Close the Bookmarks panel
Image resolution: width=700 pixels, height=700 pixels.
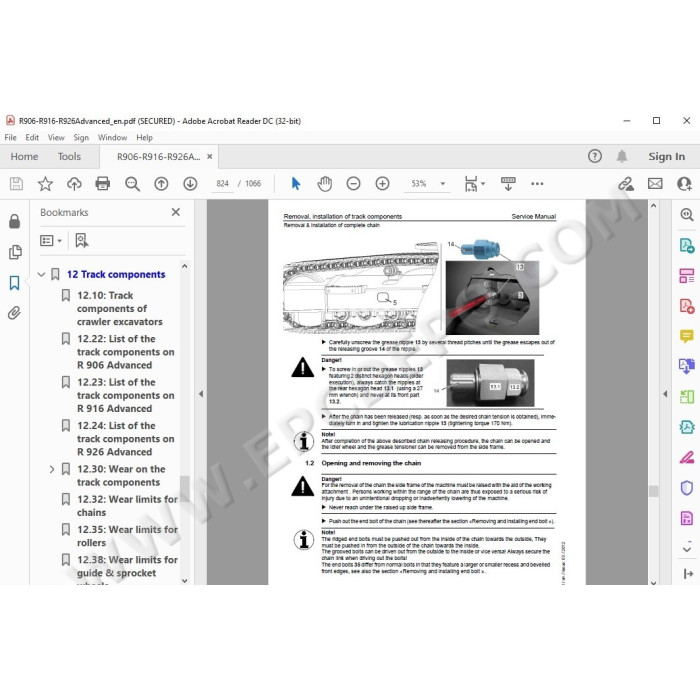tap(176, 212)
